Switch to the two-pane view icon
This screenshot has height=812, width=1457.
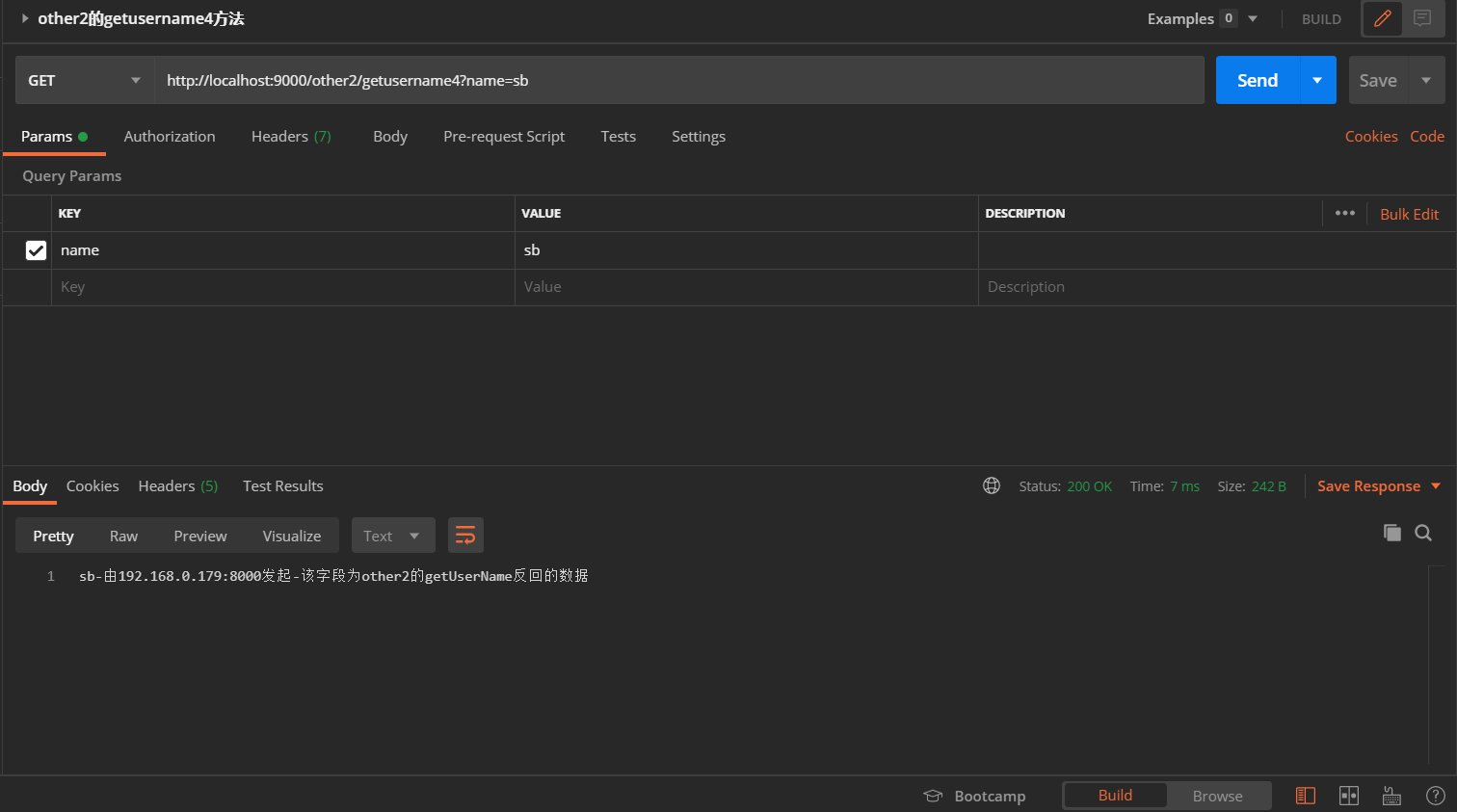click(x=1349, y=796)
